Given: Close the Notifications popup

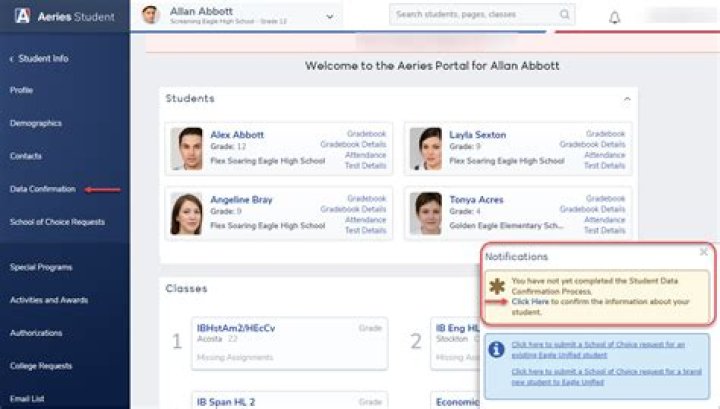Looking at the screenshot, I should coord(703,252).
